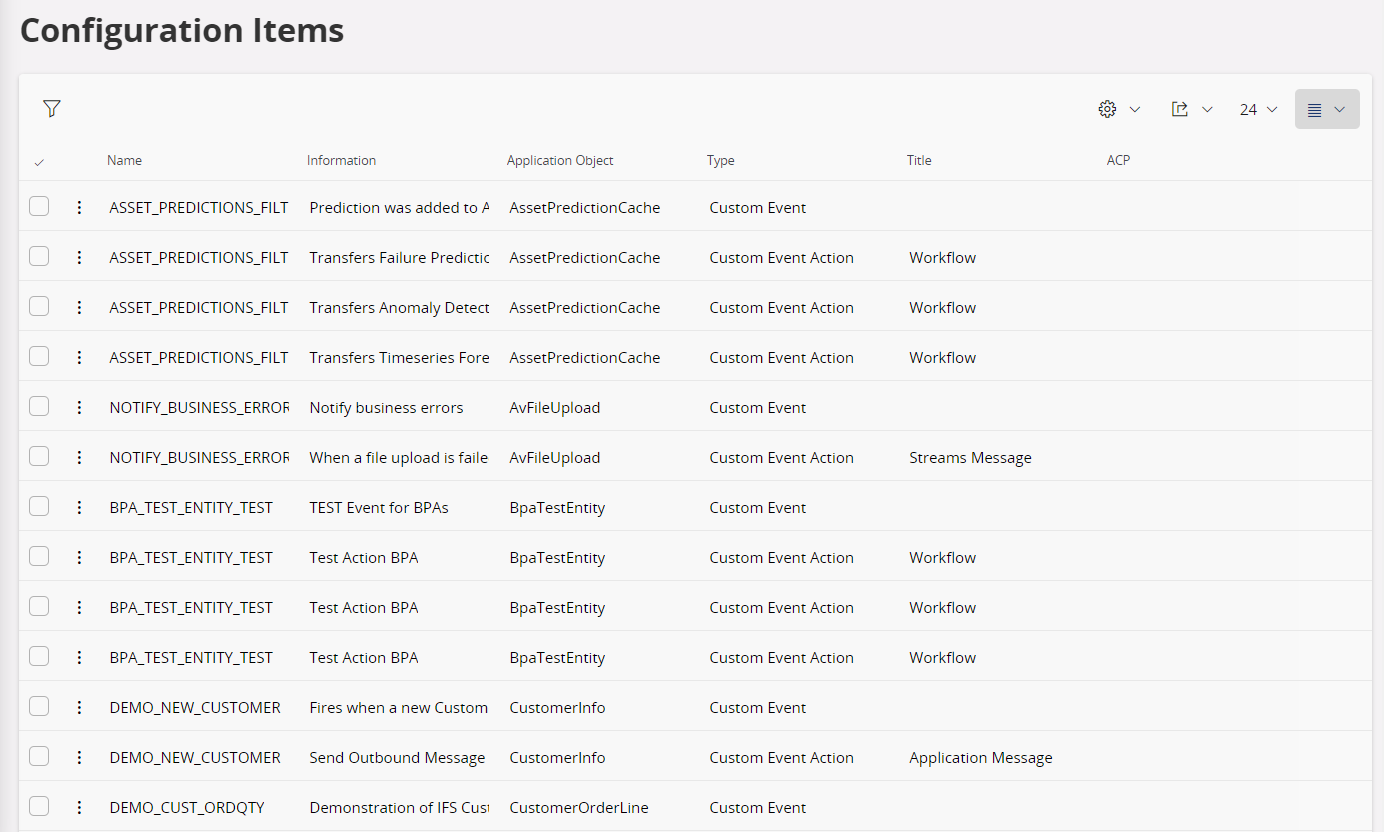Check the box for 'Fires when a new Custom' row
Viewport: 1384px width, 832px height.
point(39,707)
